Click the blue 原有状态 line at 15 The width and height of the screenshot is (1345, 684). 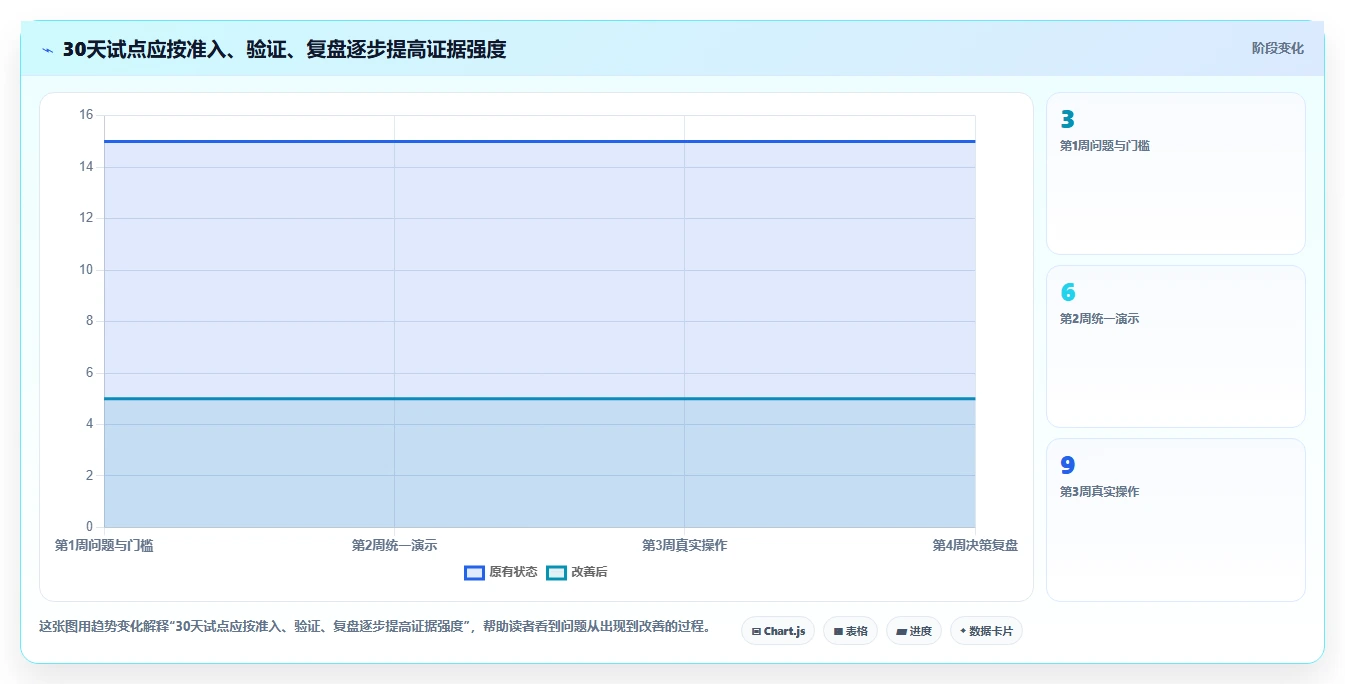point(539,141)
